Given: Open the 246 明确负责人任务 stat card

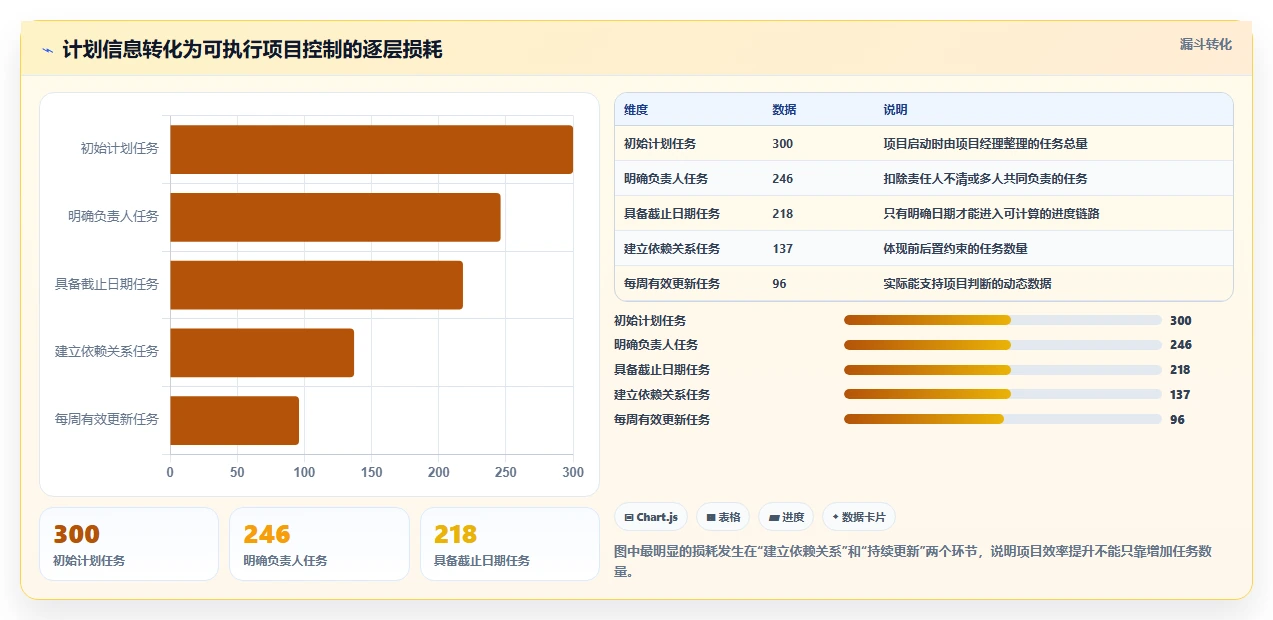Looking at the screenshot, I should point(319,544).
